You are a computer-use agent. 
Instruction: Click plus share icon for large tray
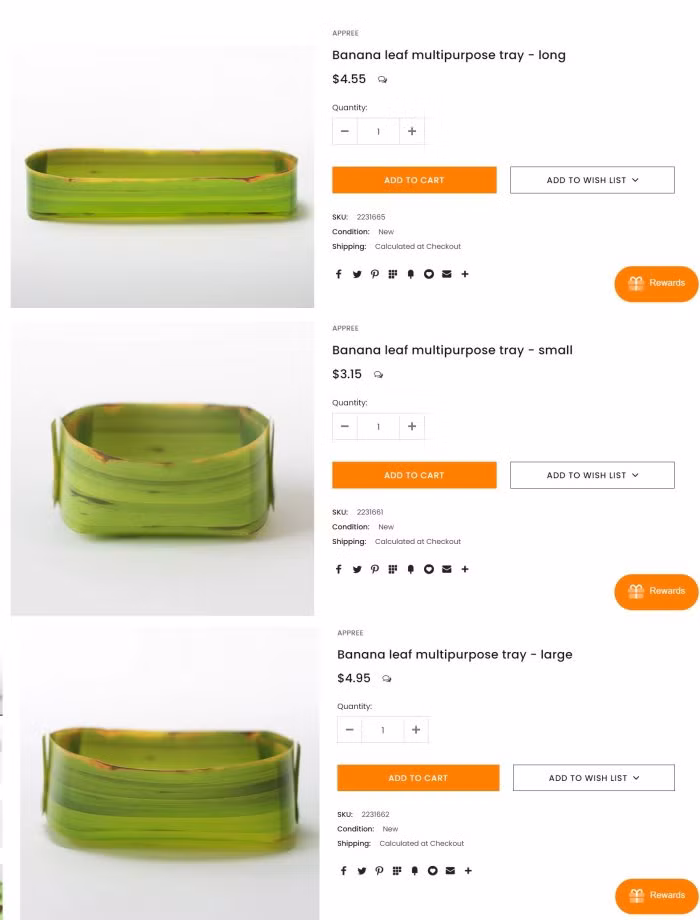tap(468, 870)
